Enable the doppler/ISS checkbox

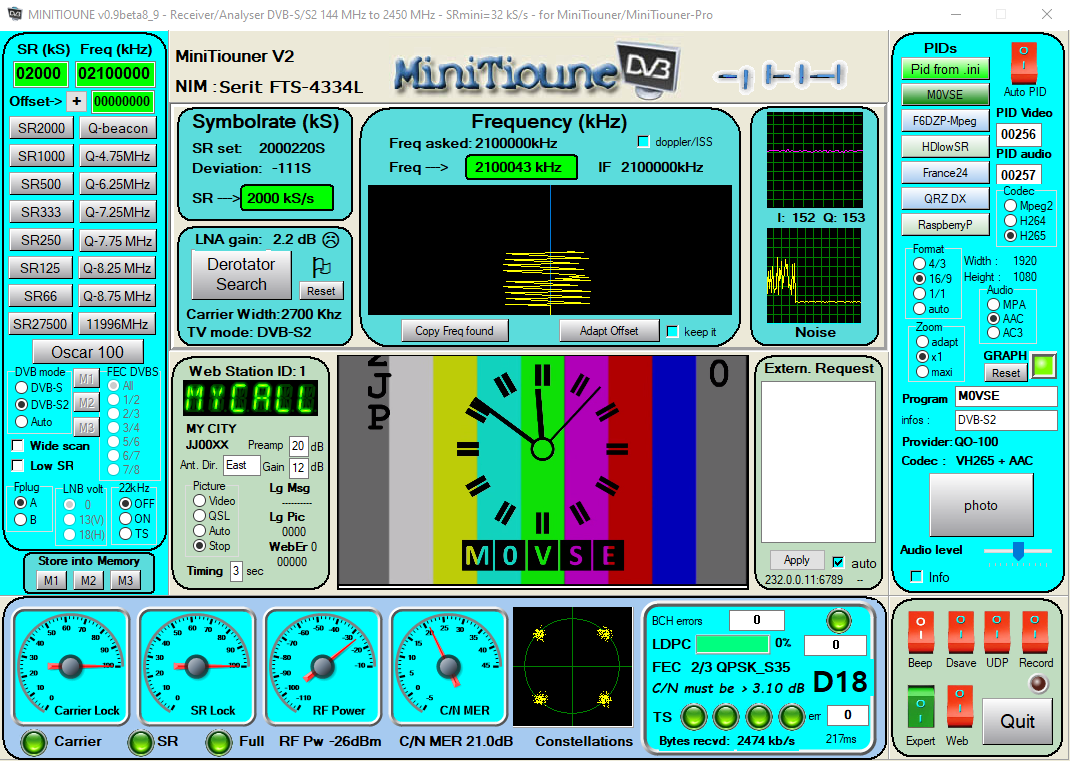[642, 142]
